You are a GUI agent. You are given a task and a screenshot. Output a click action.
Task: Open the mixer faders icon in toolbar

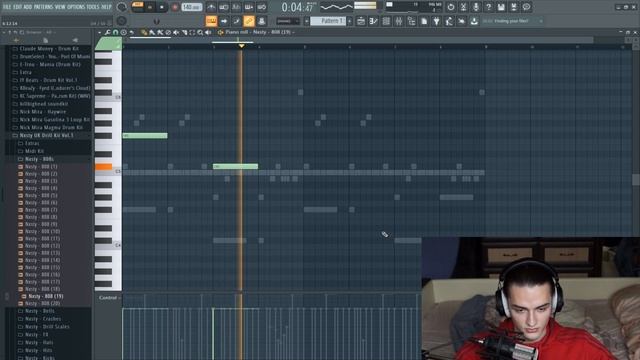399,21
